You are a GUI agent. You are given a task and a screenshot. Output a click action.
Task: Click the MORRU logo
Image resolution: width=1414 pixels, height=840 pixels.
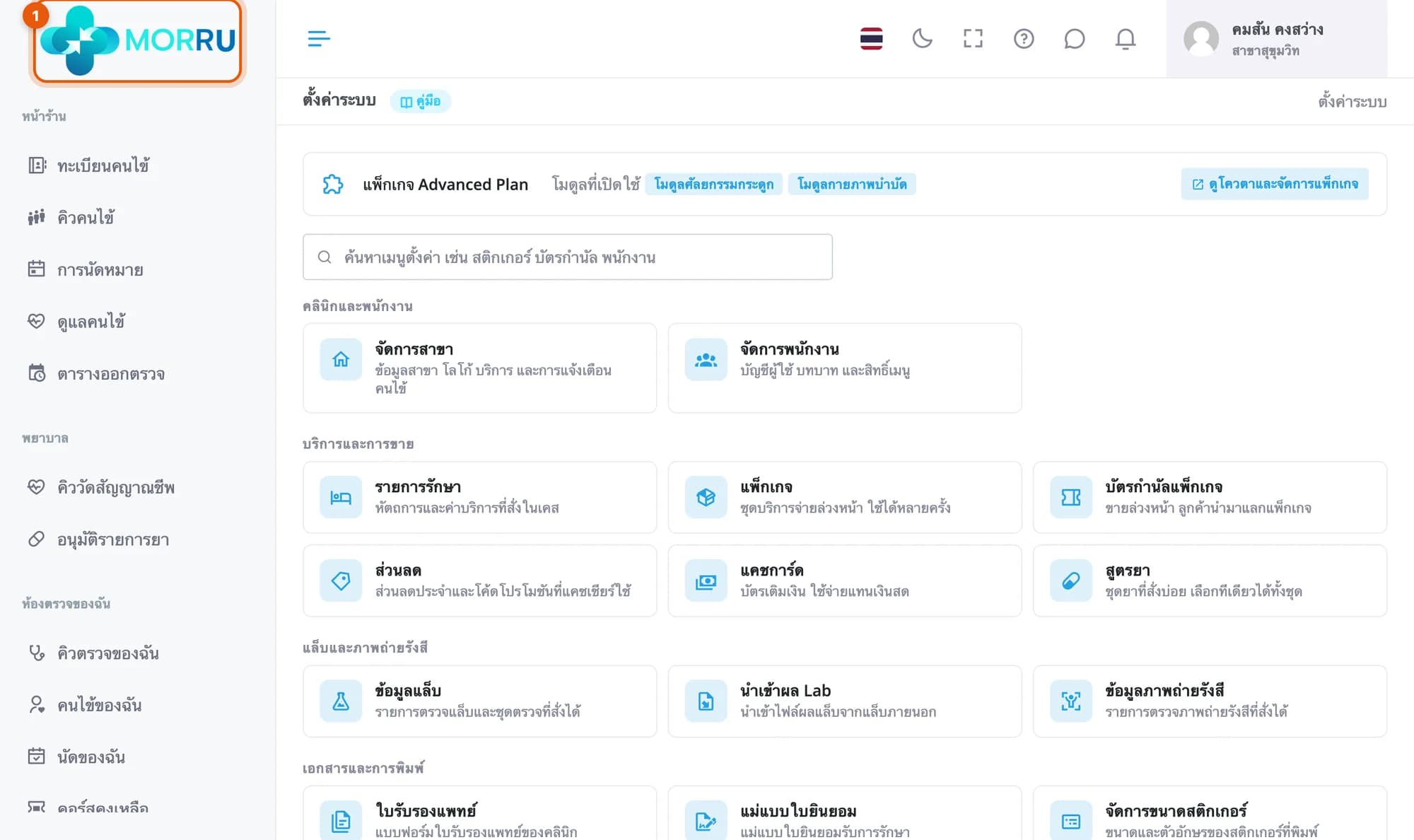[x=137, y=40]
